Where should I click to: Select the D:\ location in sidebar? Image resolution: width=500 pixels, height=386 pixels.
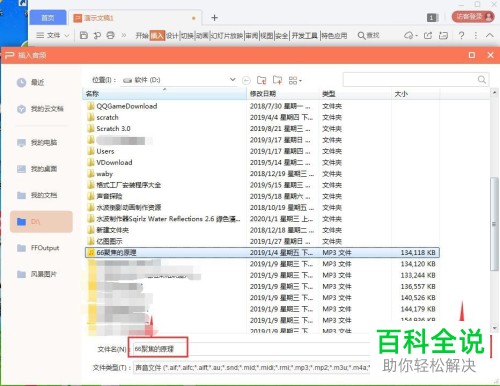[x=41, y=222]
